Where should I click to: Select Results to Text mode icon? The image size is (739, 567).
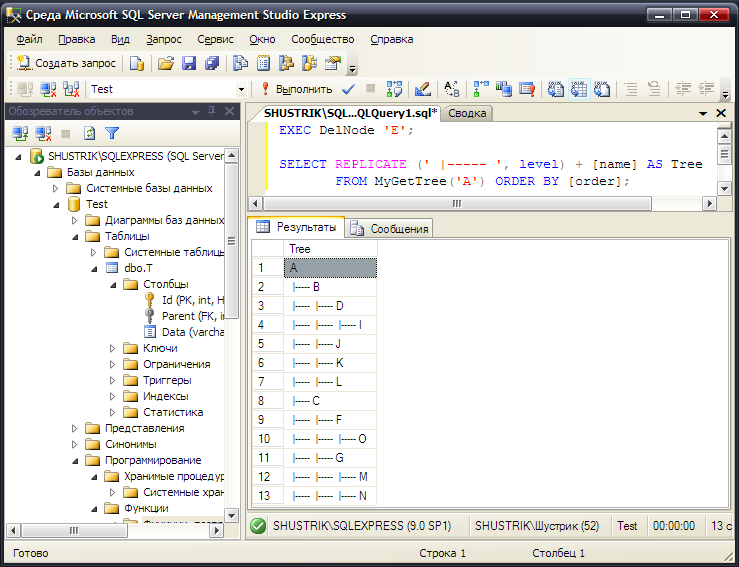[556, 89]
